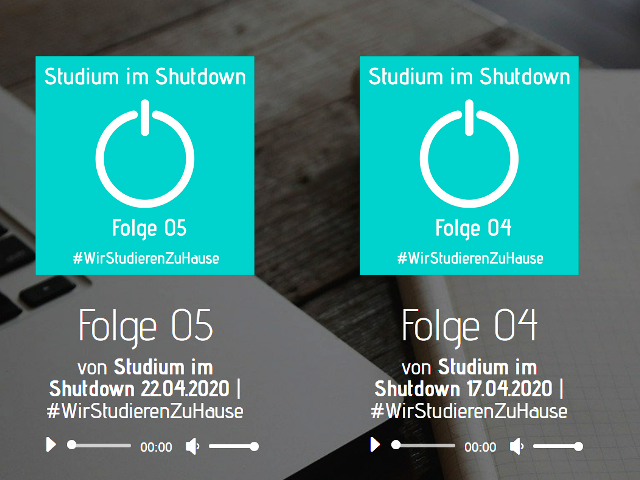Click 'Studium im Shutdown' heading on Folge 04 cover
640x480 pixels.
point(469,77)
